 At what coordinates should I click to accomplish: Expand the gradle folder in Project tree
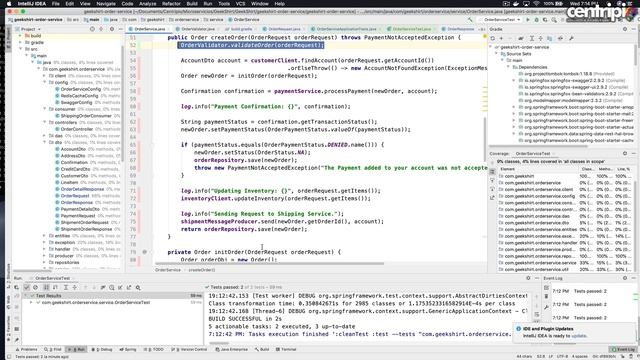[x=20, y=42]
